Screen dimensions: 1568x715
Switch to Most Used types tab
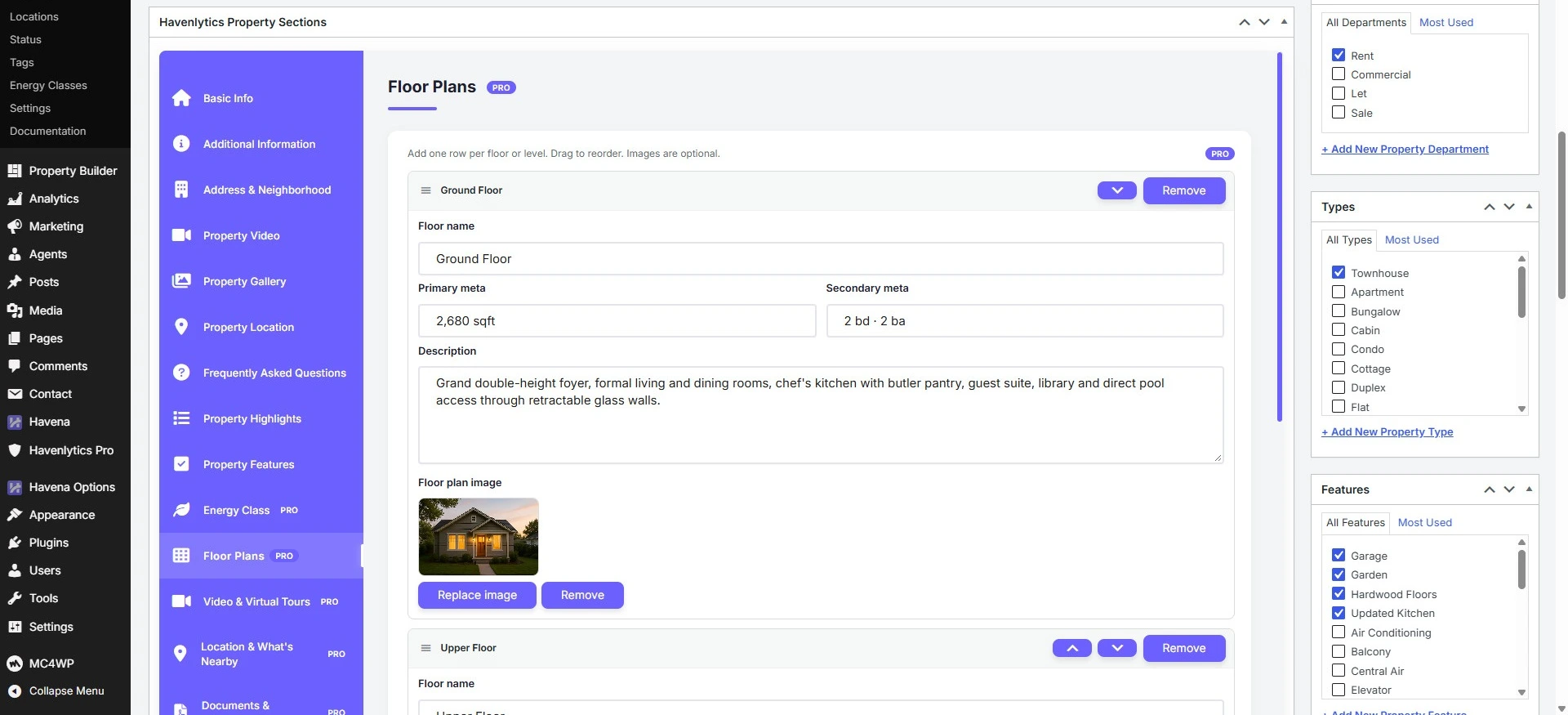(1412, 239)
